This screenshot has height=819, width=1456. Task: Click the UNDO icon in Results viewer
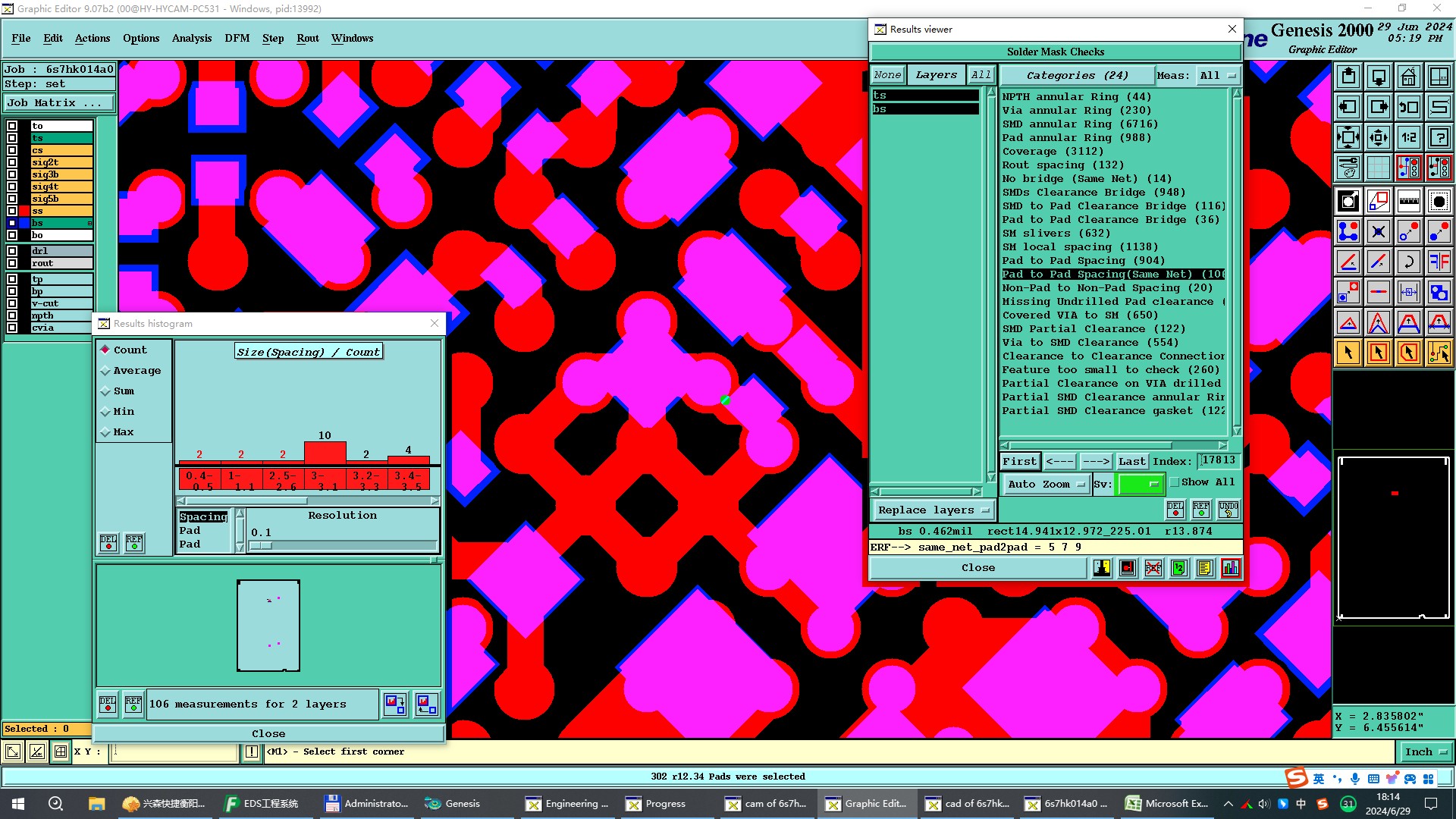pos(1228,509)
